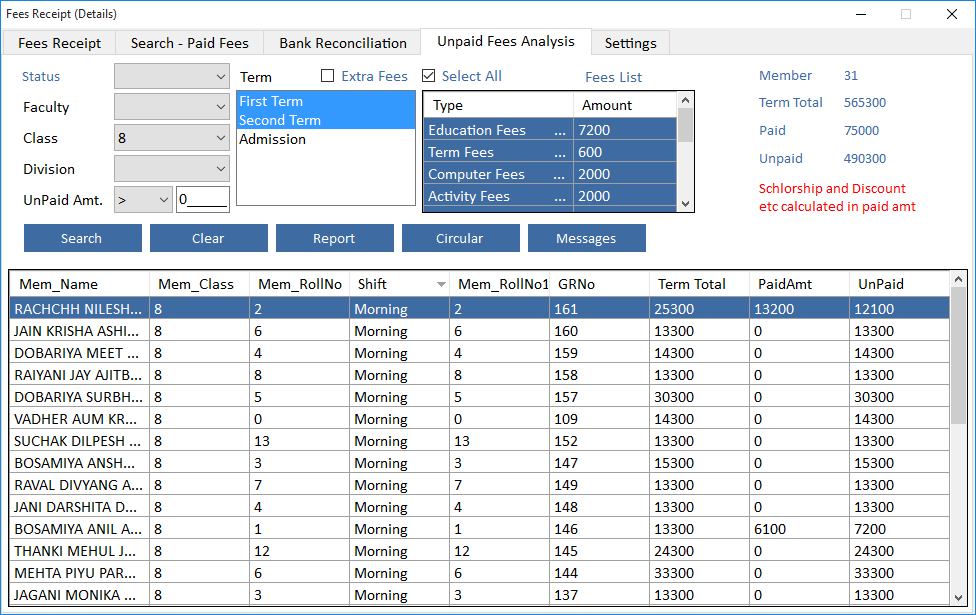The height and width of the screenshot is (615, 976).
Task: Enable the Extra Fees checkbox
Action: [x=327, y=76]
